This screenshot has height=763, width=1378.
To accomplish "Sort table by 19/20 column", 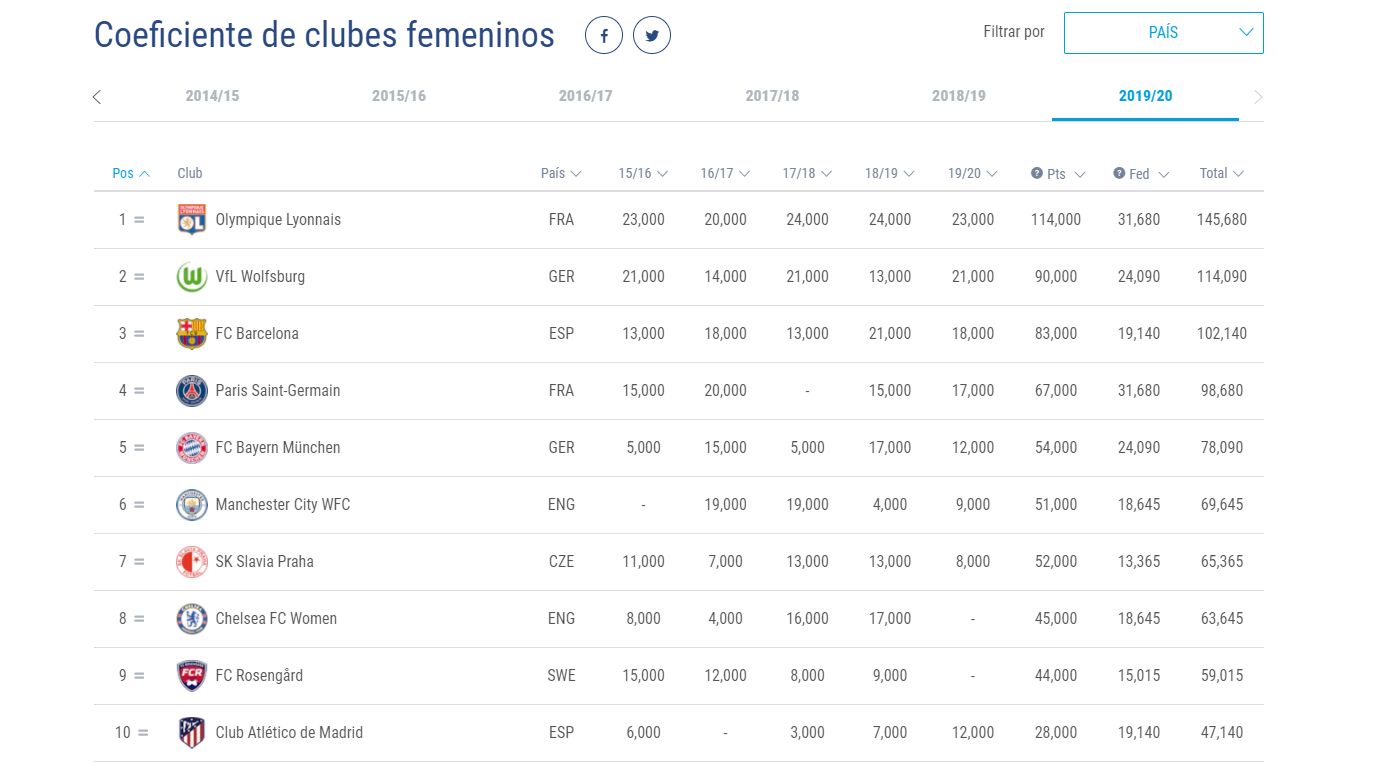I will pyautogui.click(x=973, y=173).
